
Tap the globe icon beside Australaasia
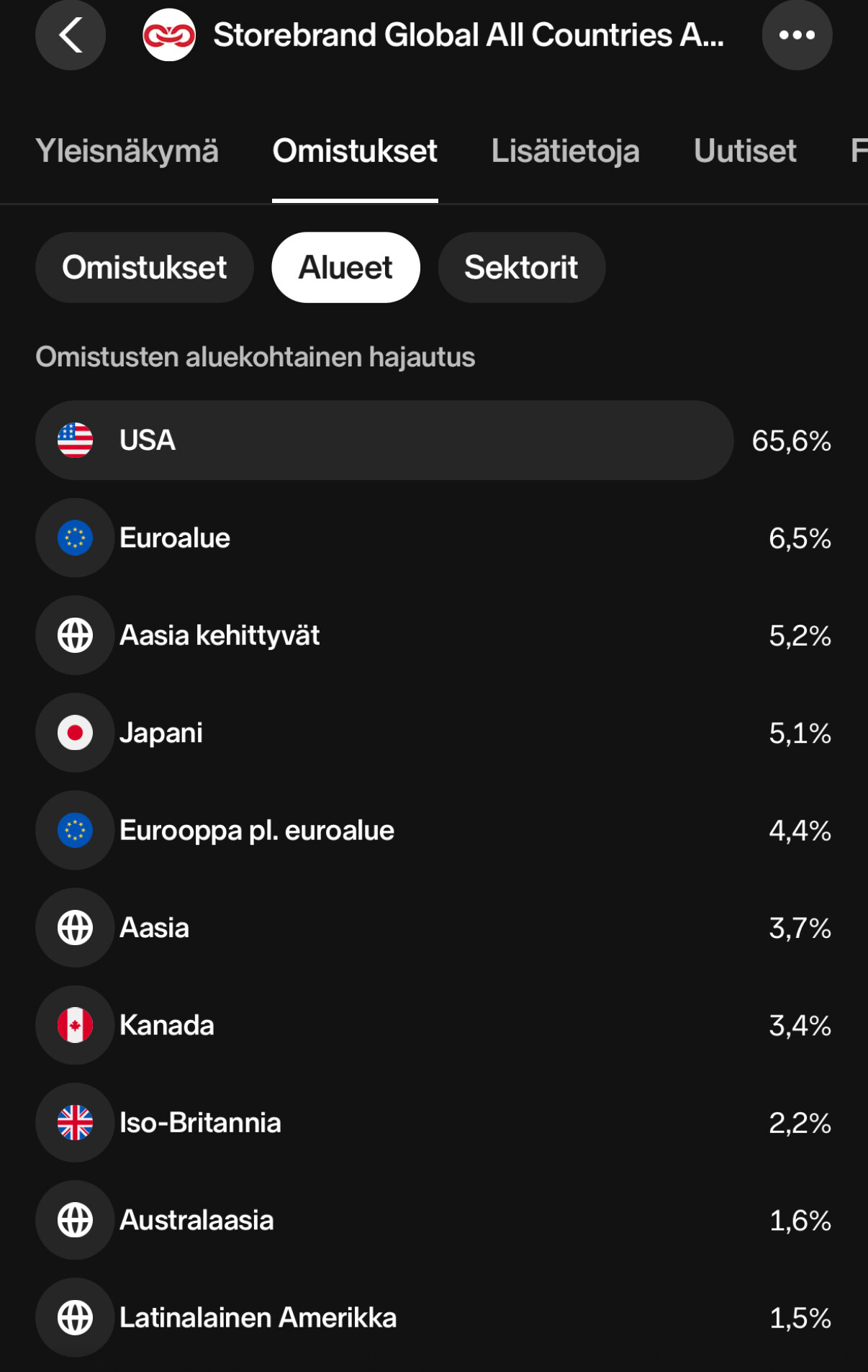click(x=76, y=1220)
